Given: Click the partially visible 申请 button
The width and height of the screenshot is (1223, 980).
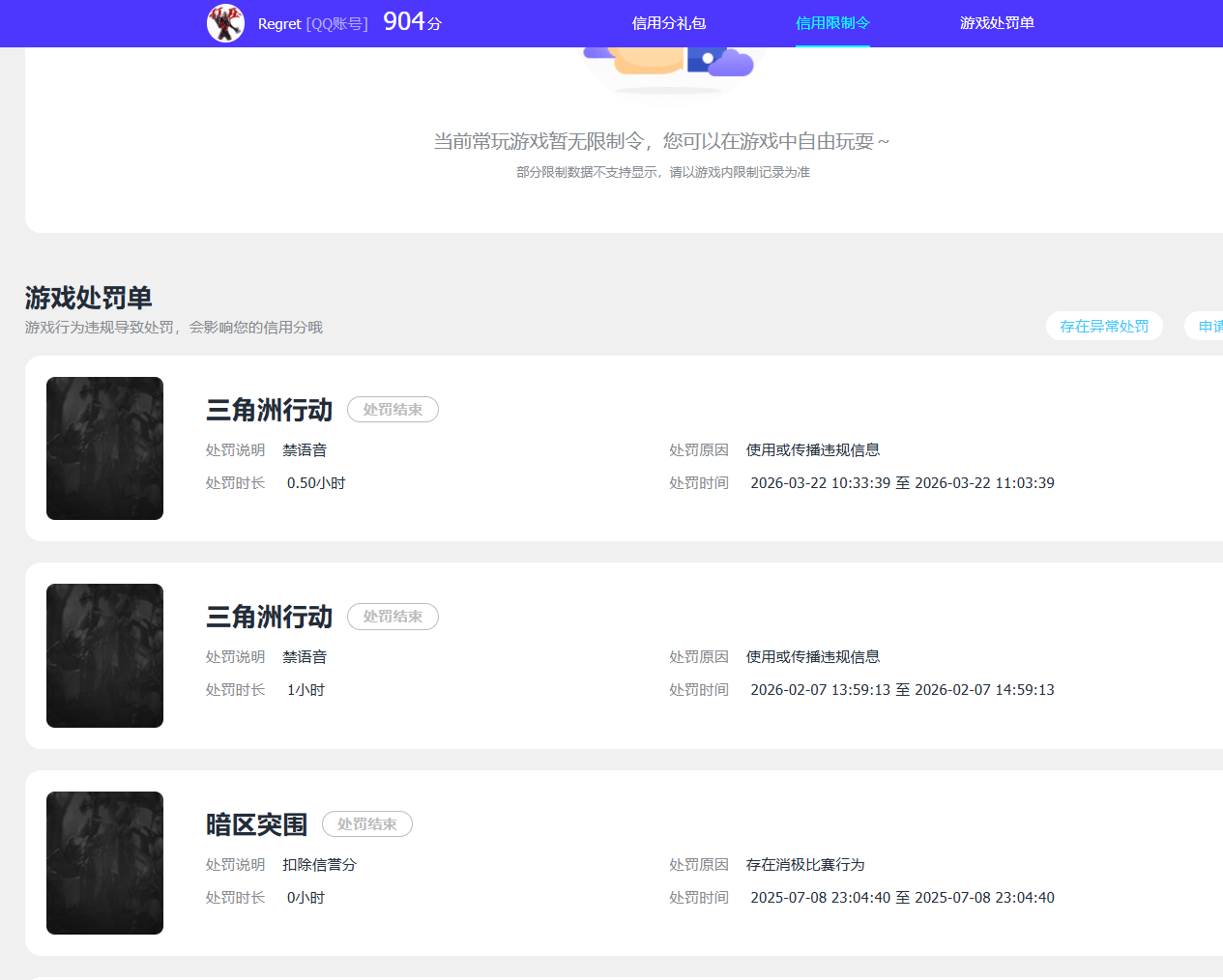Looking at the screenshot, I should pos(1208,327).
